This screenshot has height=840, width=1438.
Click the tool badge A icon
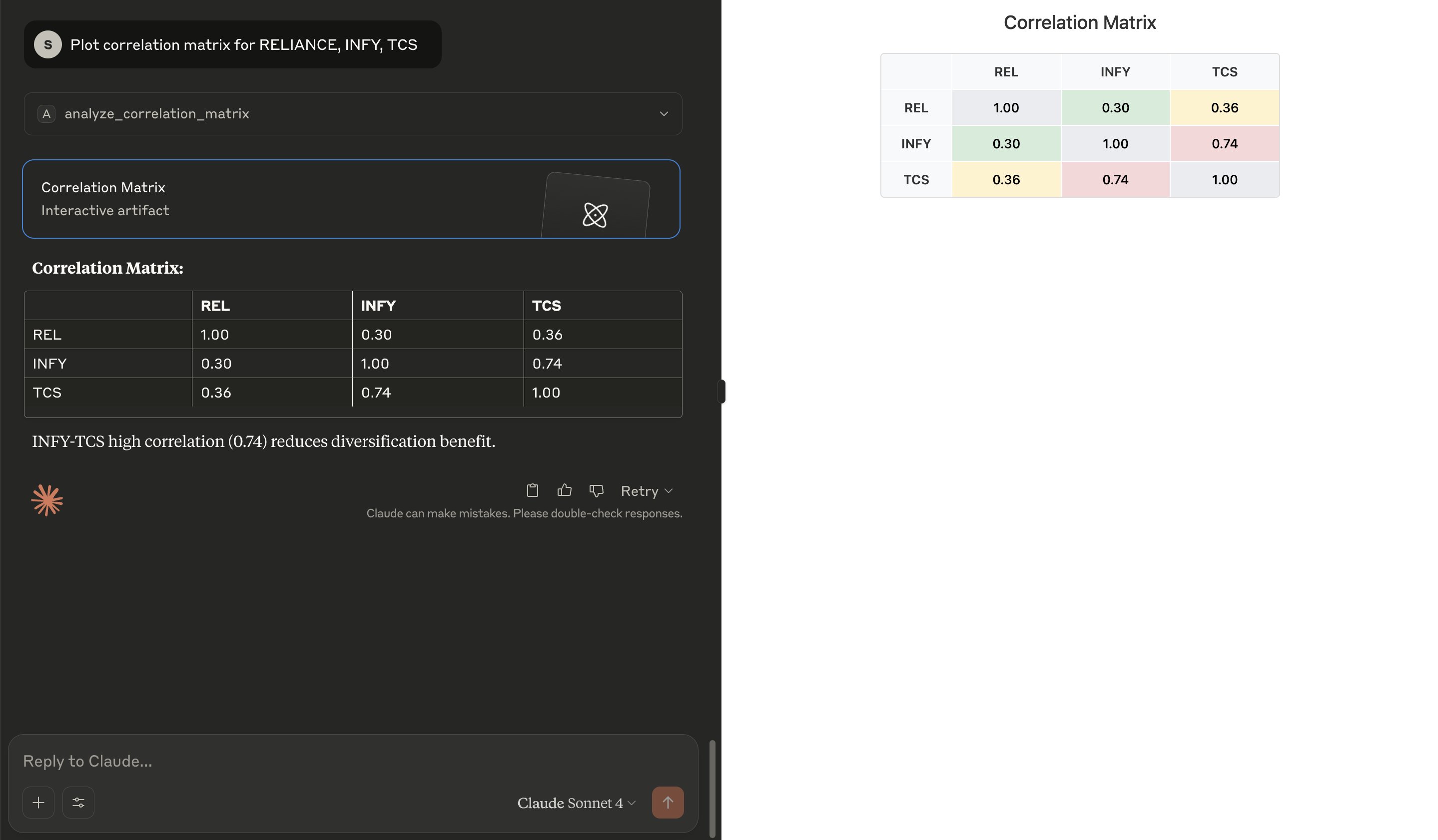(46, 113)
